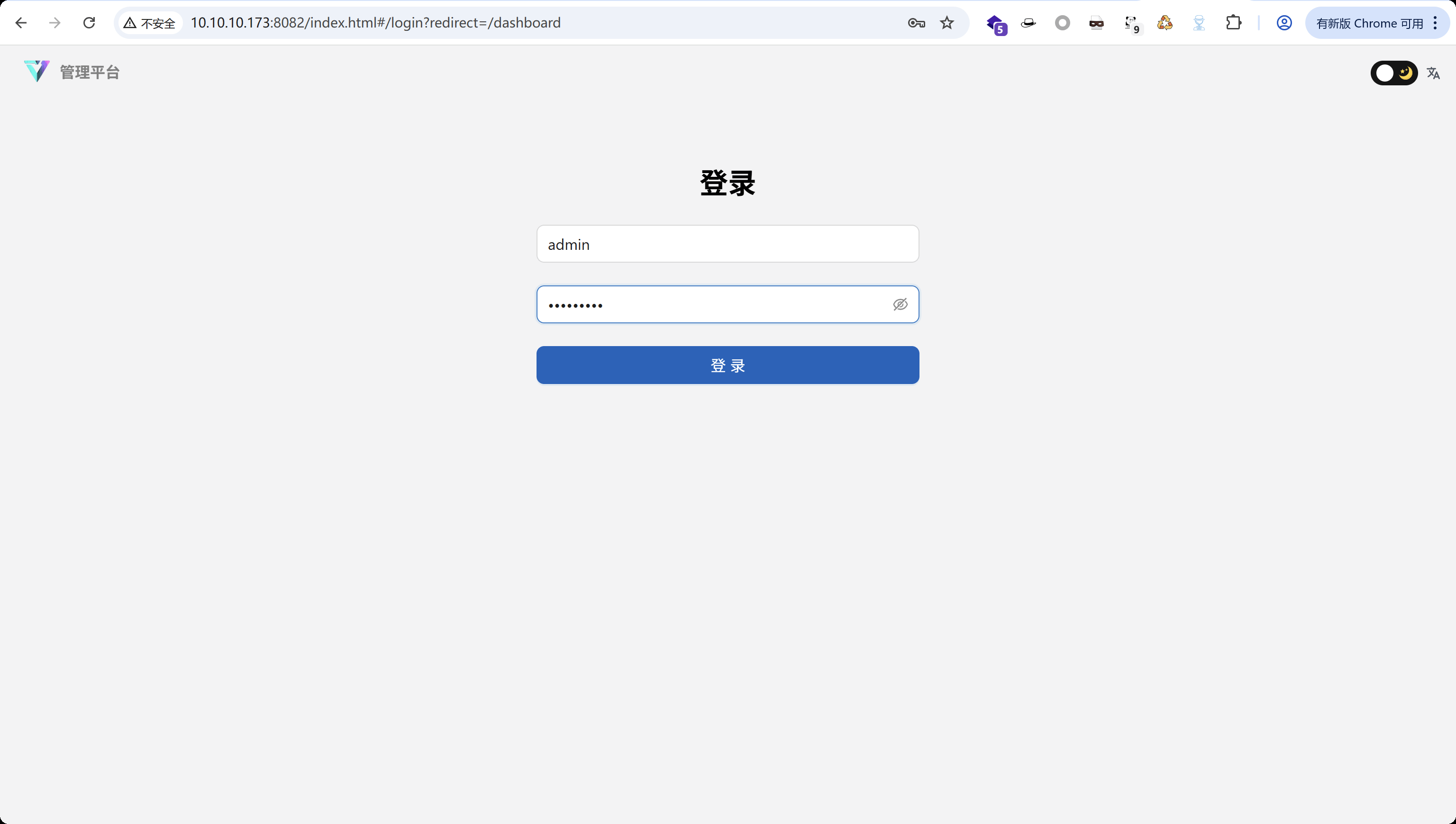
Task: Open the language switcher icon
Action: click(x=1434, y=73)
